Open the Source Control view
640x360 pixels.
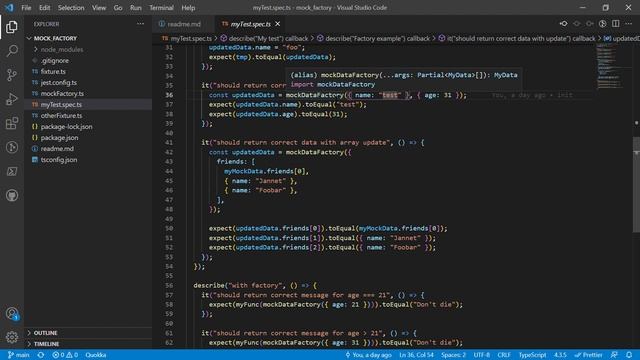(x=12, y=75)
